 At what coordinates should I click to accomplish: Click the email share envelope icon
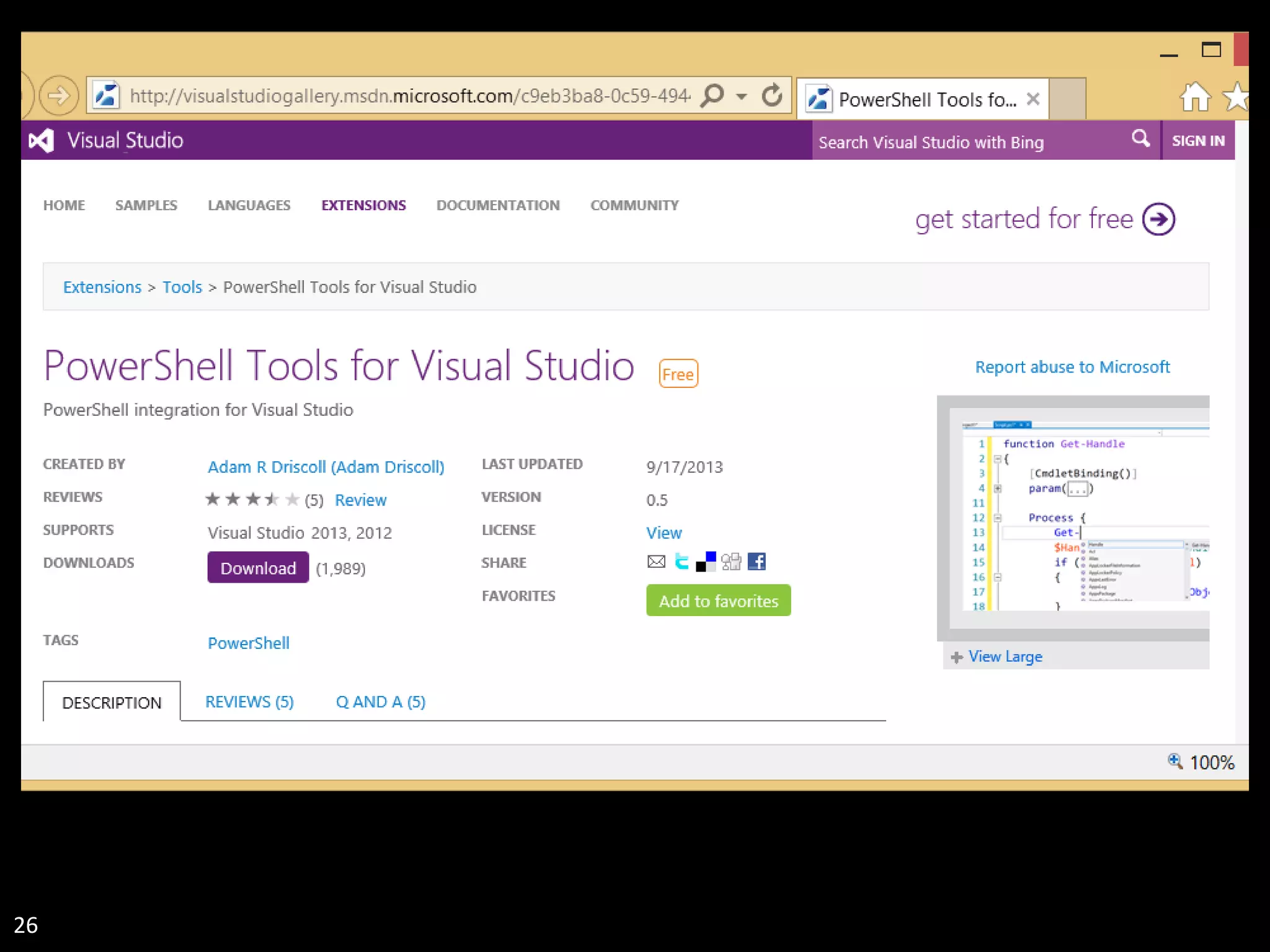(656, 562)
